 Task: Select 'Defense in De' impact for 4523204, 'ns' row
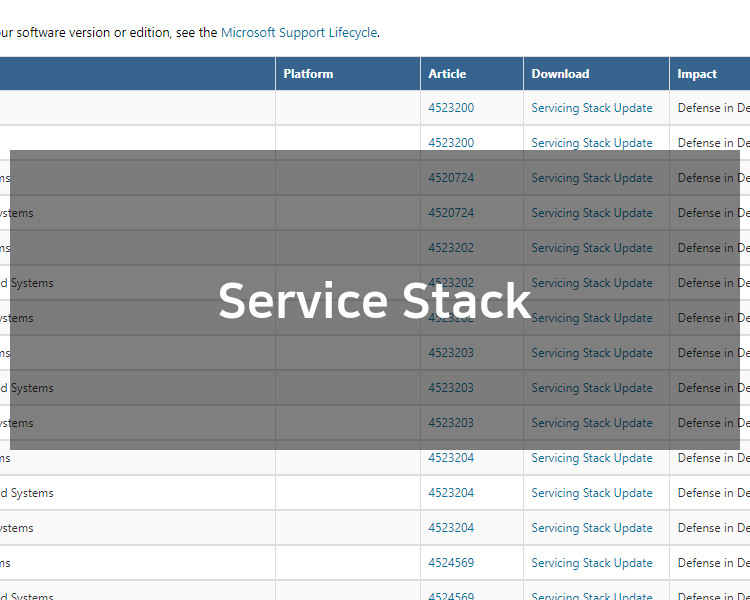714,457
